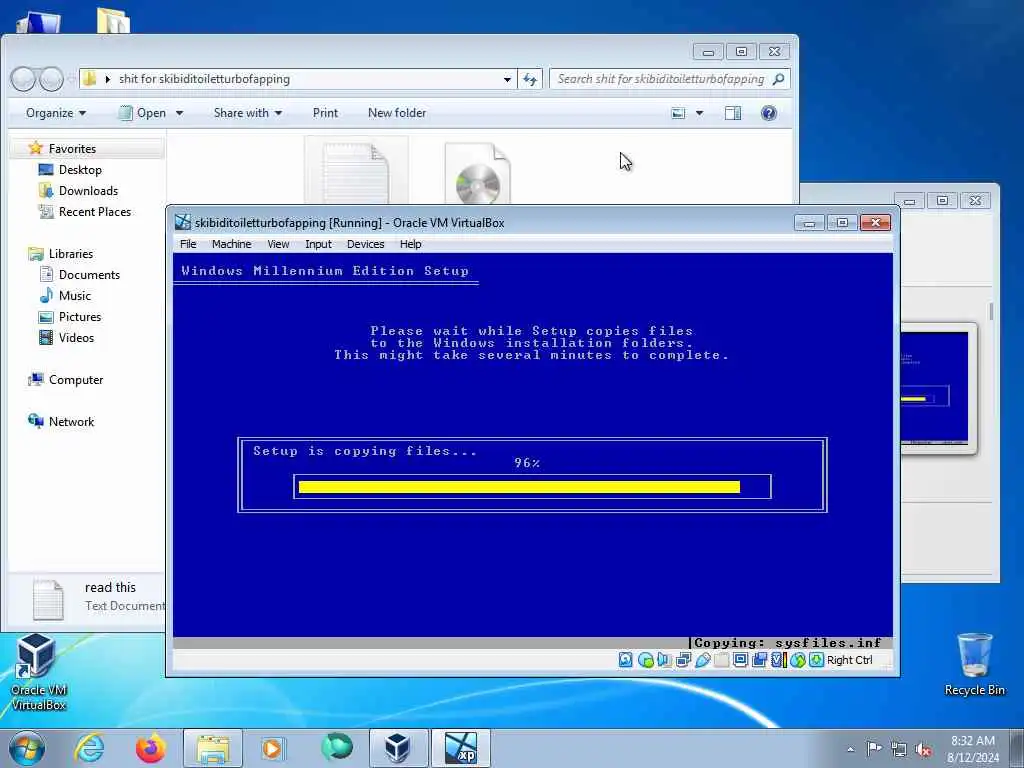The image size is (1024, 768).
Task: Open the Devices menu in VirtualBox
Action: pos(365,244)
